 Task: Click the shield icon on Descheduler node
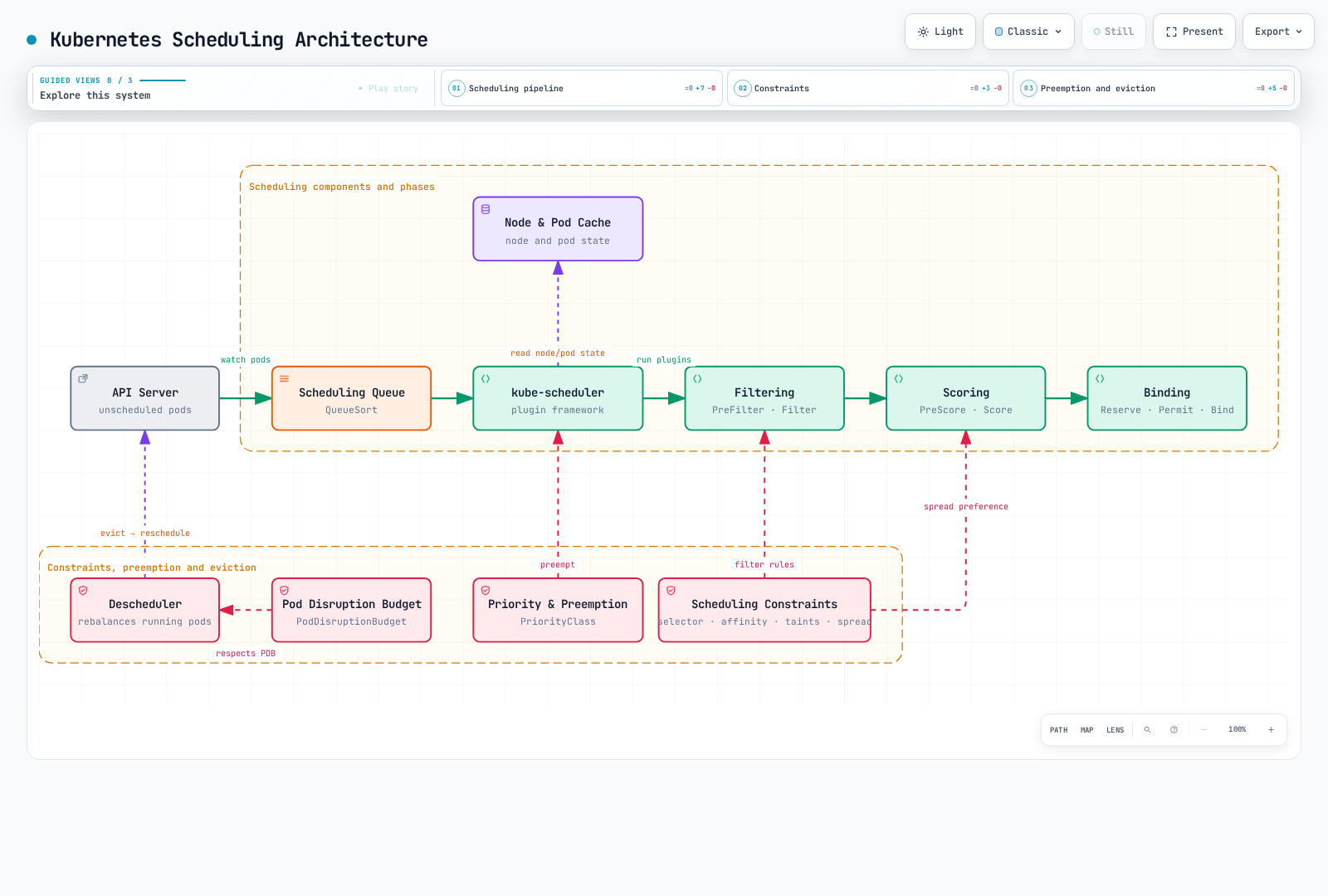click(x=83, y=591)
